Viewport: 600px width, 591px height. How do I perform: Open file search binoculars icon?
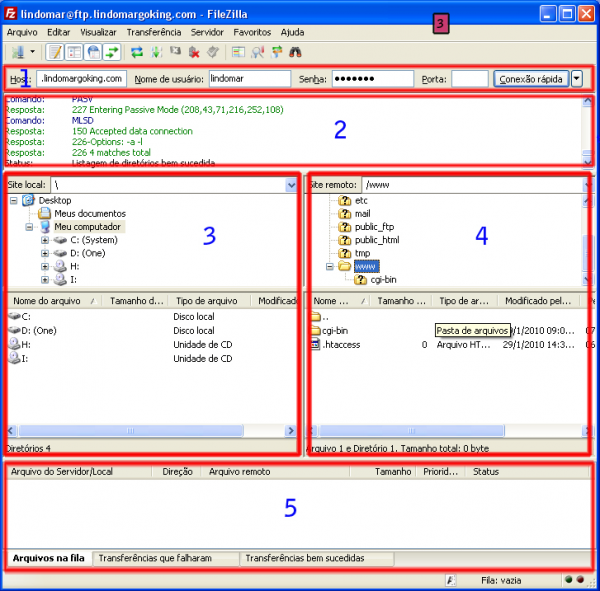[x=295, y=52]
